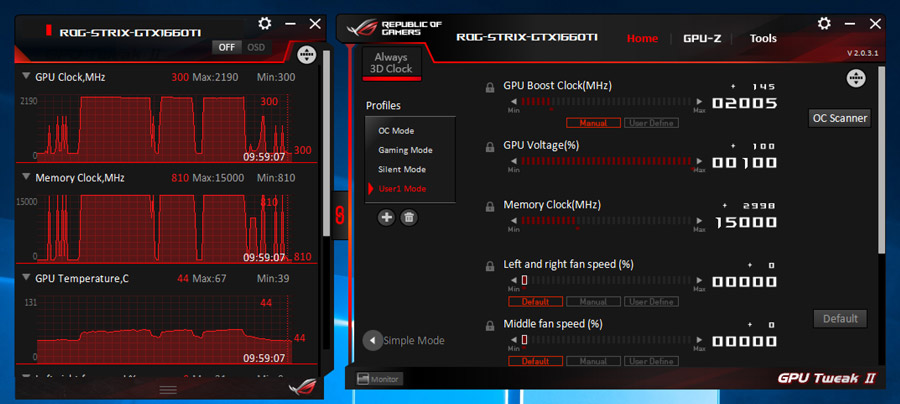
Task: Toggle lock icon beside GPU Boost Clock
Action: [490, 88]
